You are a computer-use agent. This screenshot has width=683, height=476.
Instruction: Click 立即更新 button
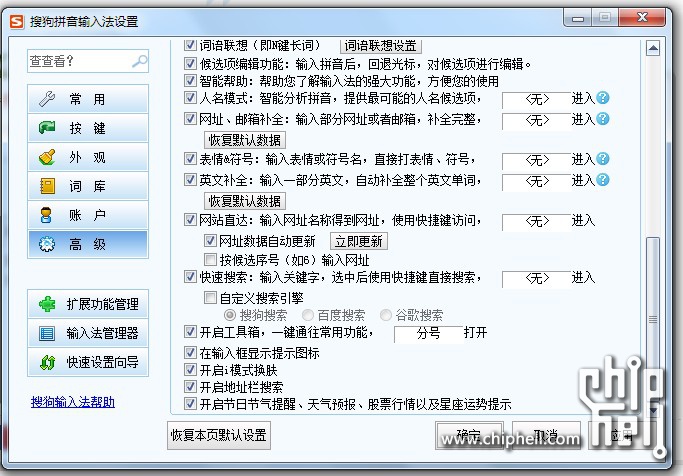359,241
